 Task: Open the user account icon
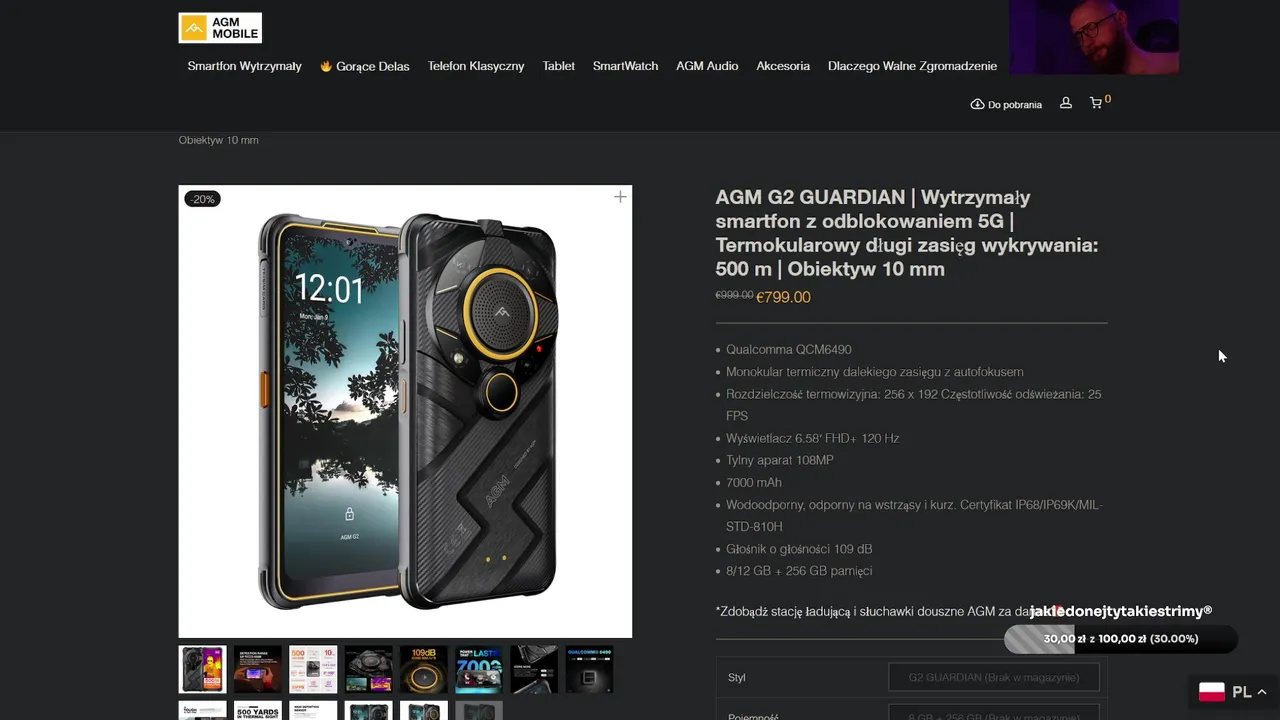click(x=1066, y=103)
